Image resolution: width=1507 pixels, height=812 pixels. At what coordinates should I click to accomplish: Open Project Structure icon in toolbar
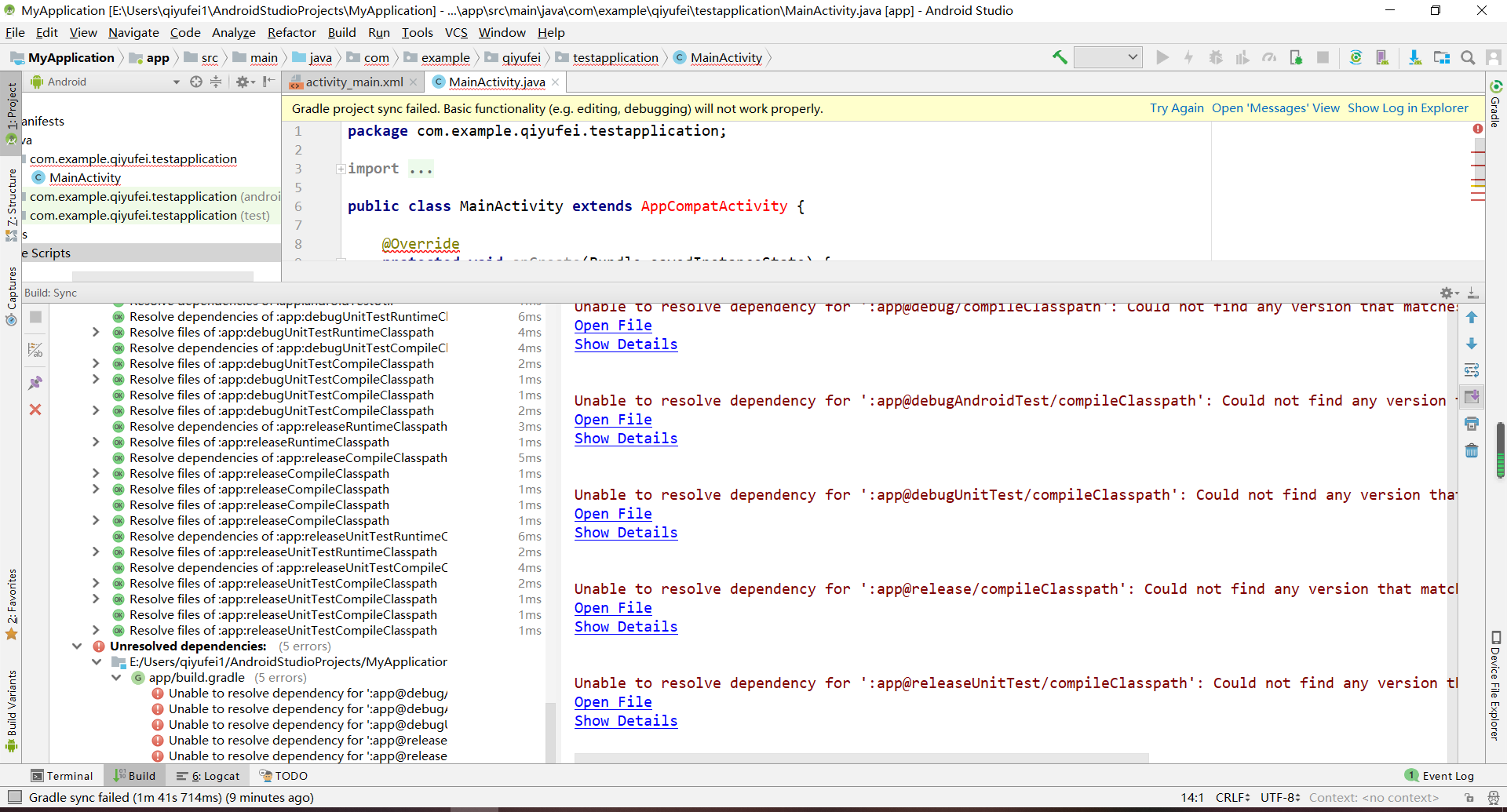pos(1442,57)
